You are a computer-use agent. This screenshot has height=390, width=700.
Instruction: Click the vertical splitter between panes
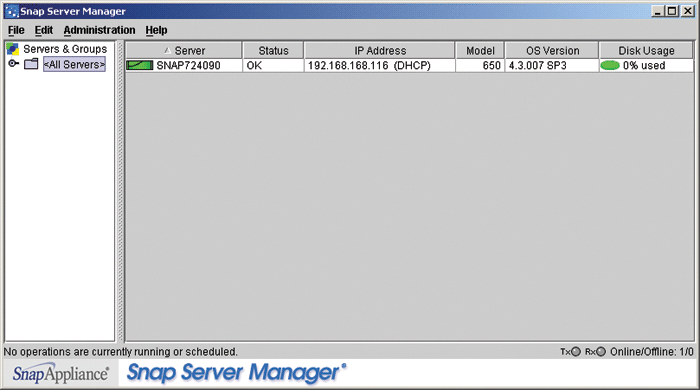click(120, 191)
